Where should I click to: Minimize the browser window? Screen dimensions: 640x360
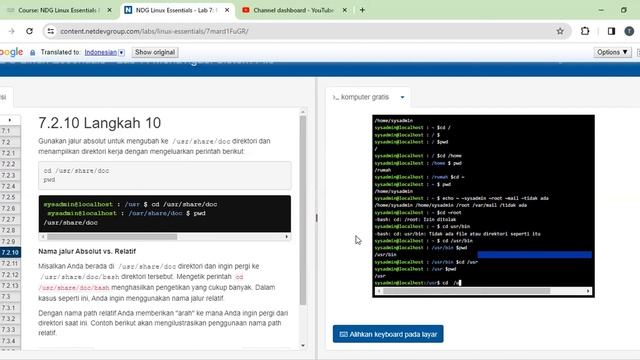pos(601,10)
